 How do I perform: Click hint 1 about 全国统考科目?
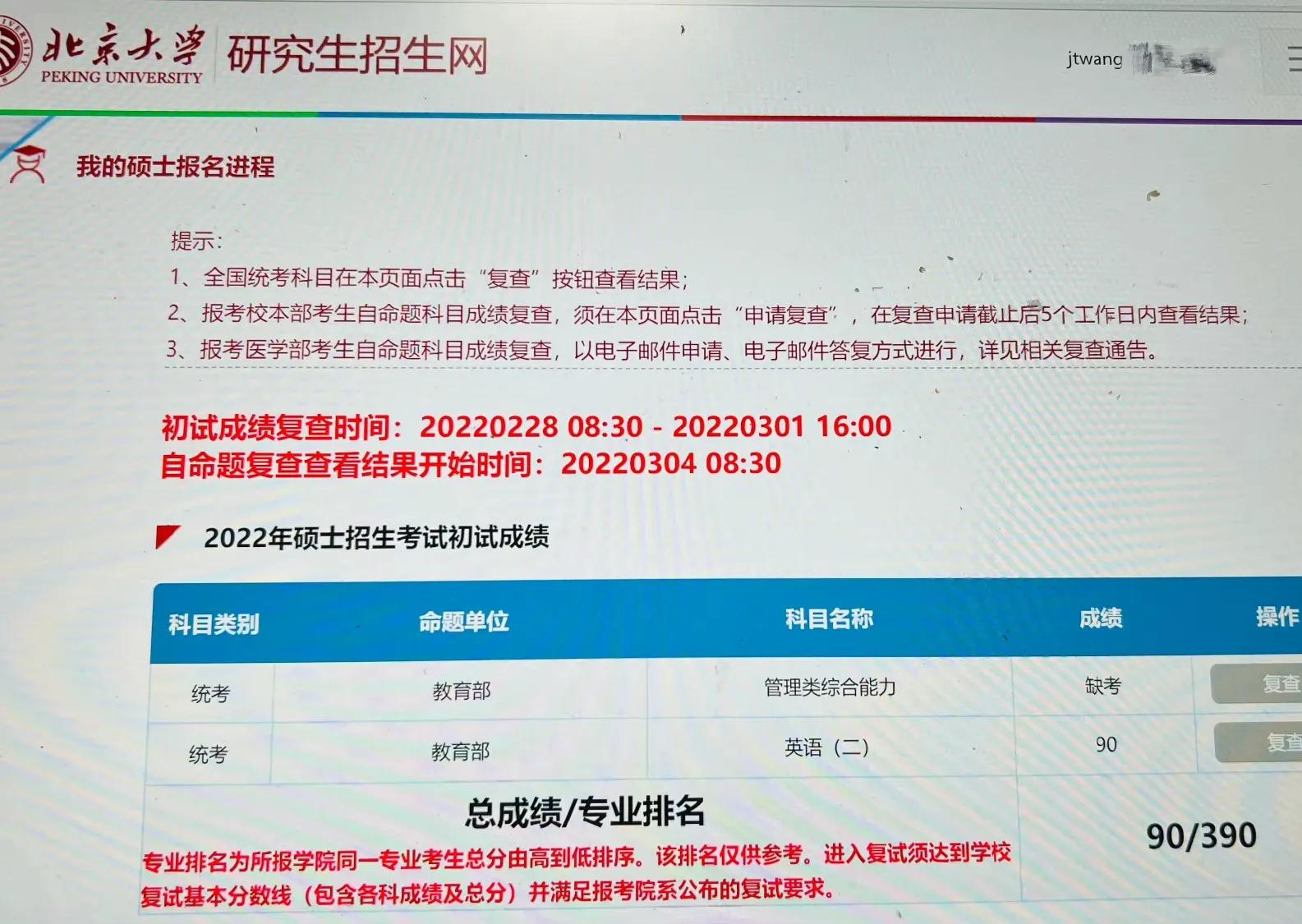pos(429,279)
